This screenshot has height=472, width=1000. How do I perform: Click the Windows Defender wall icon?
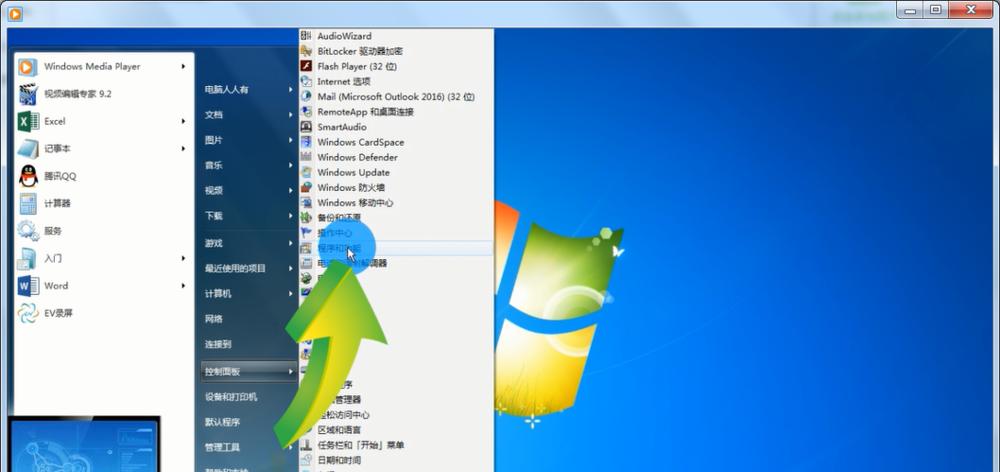pyautogui.click(x=306, y=157)
